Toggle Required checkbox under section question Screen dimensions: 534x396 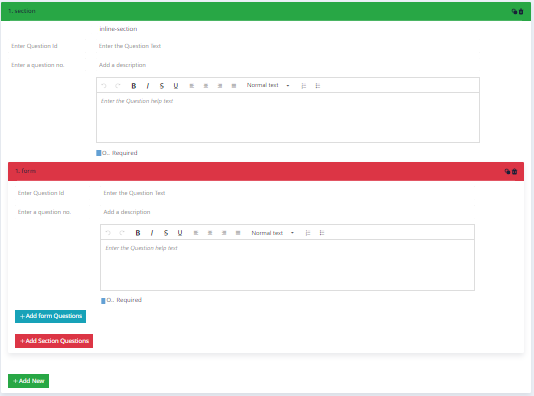pyautogui.click(x=99, y=153)
